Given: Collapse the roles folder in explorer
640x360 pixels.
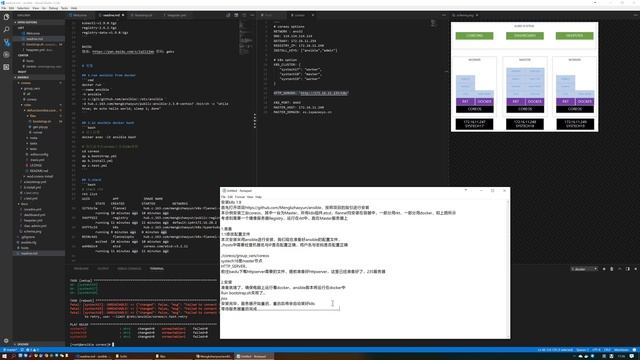Looking at the screenshot, I should click(x=27, y=105).
